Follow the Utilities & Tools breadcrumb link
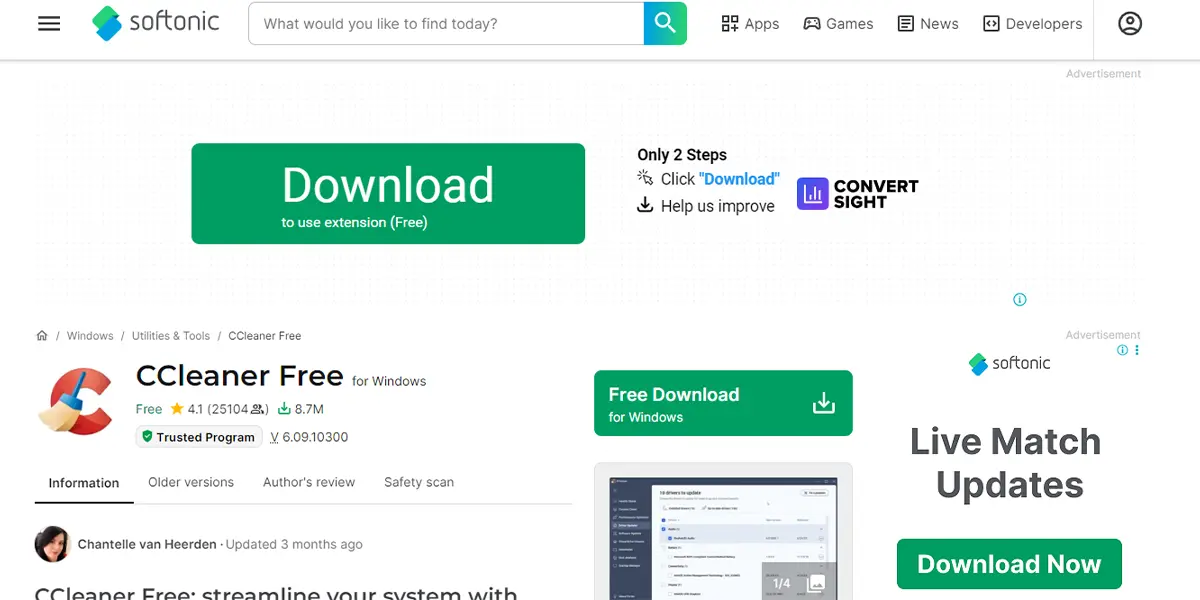The height and width of the screenshot is (600, 1200). point(170,335)
